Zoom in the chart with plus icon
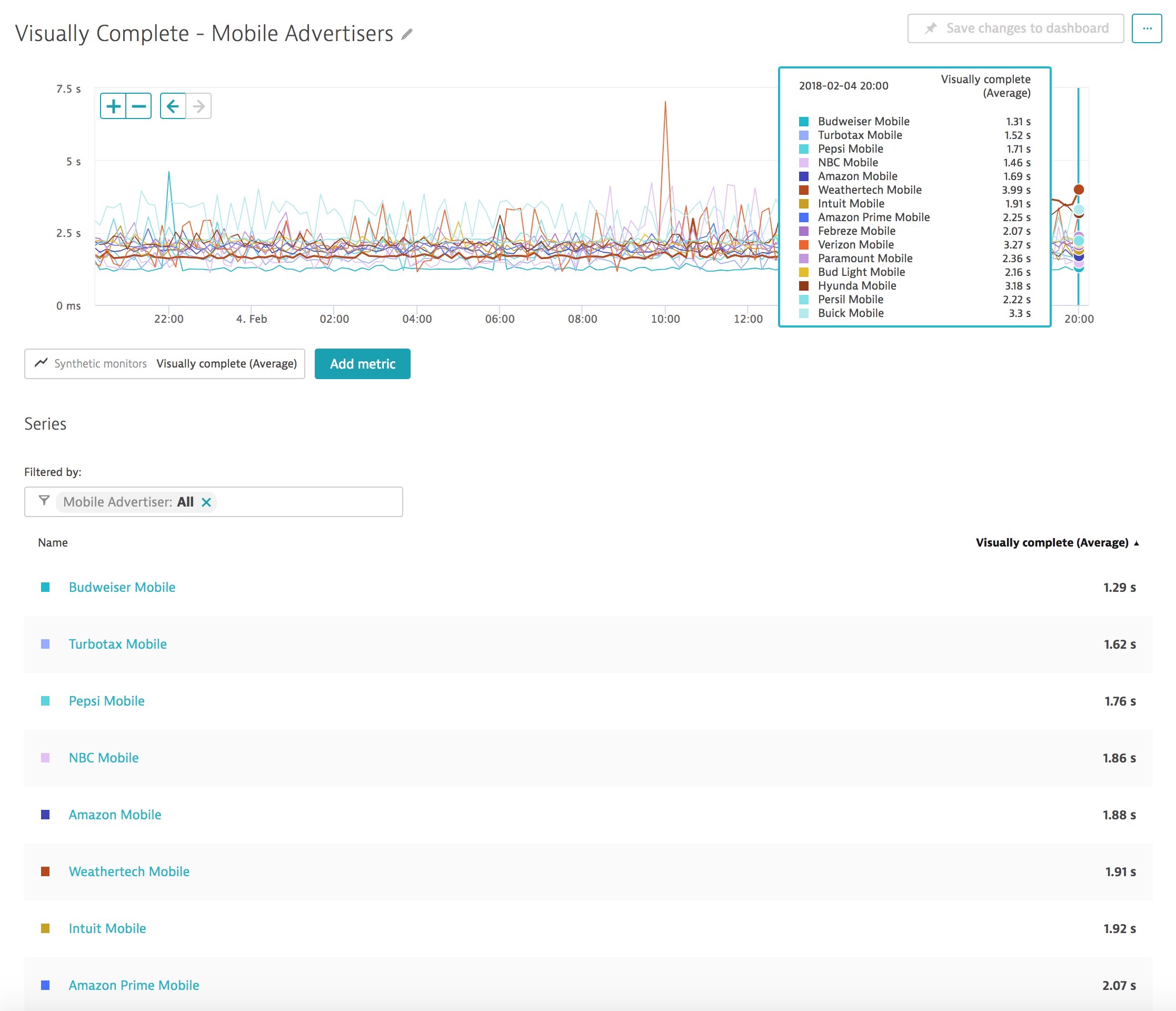1176x1011 pixels. tap(114, 106)
